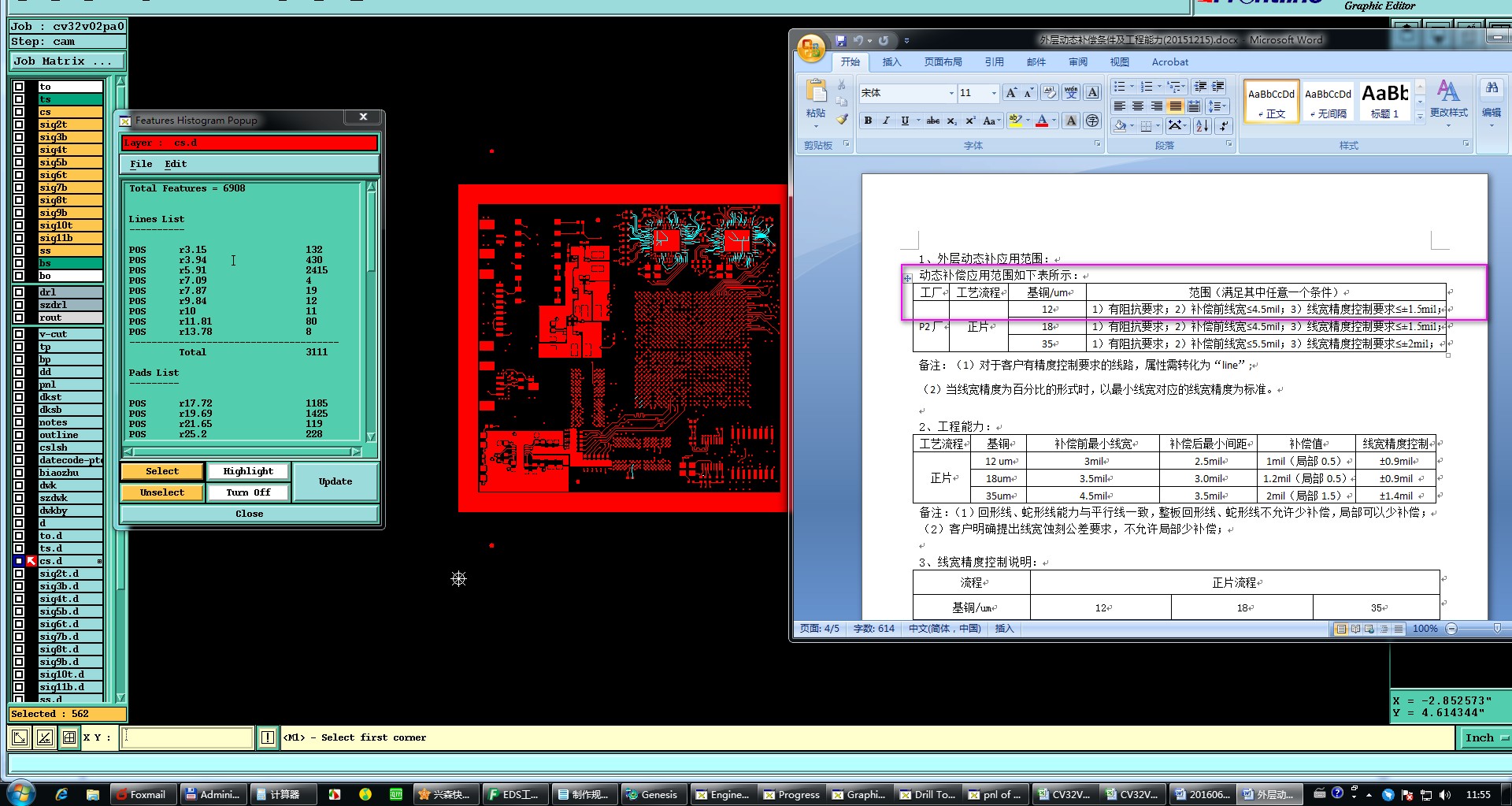This screenshot has height=806, width=1512.
Task: Toggle the checkbox for layer outline
Action: click(x=19, y=435)
